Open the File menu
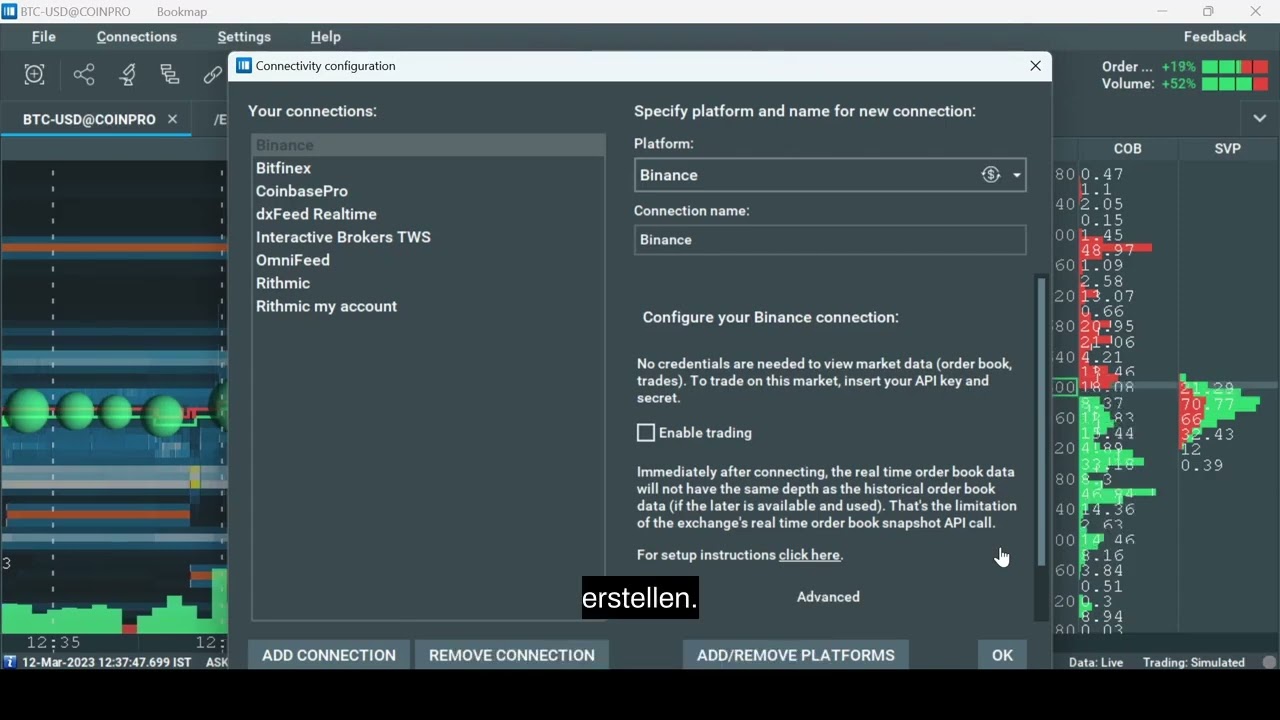1280x720 pixels. (x=44, y=37)
